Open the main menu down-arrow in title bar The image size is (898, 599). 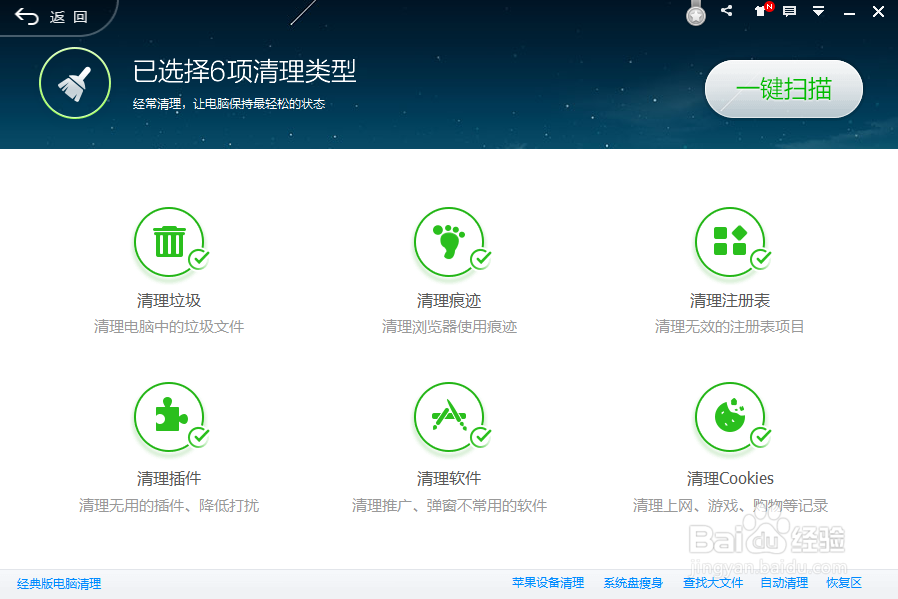[x=818, y=11]
